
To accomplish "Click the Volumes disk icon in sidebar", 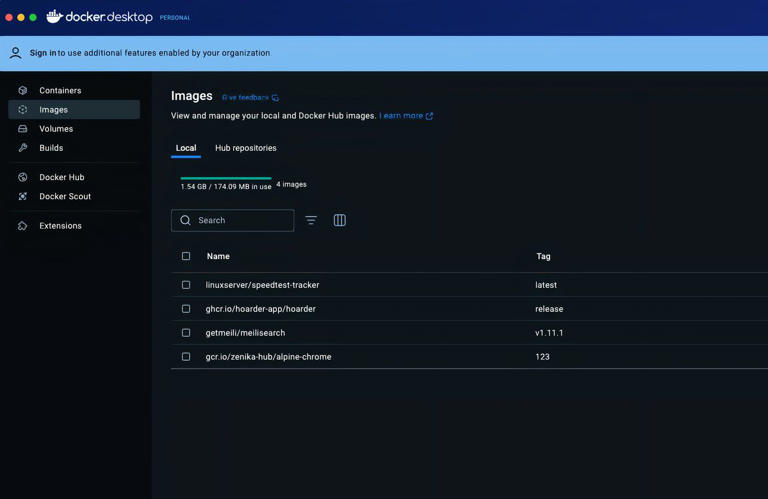I will 23,129.
